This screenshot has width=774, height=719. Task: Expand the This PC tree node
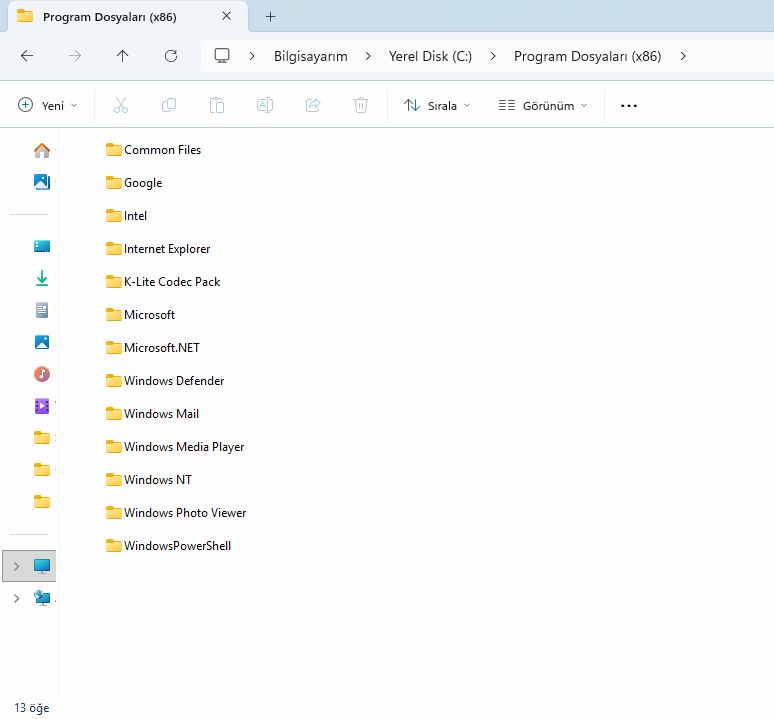[x=16, y=566]
